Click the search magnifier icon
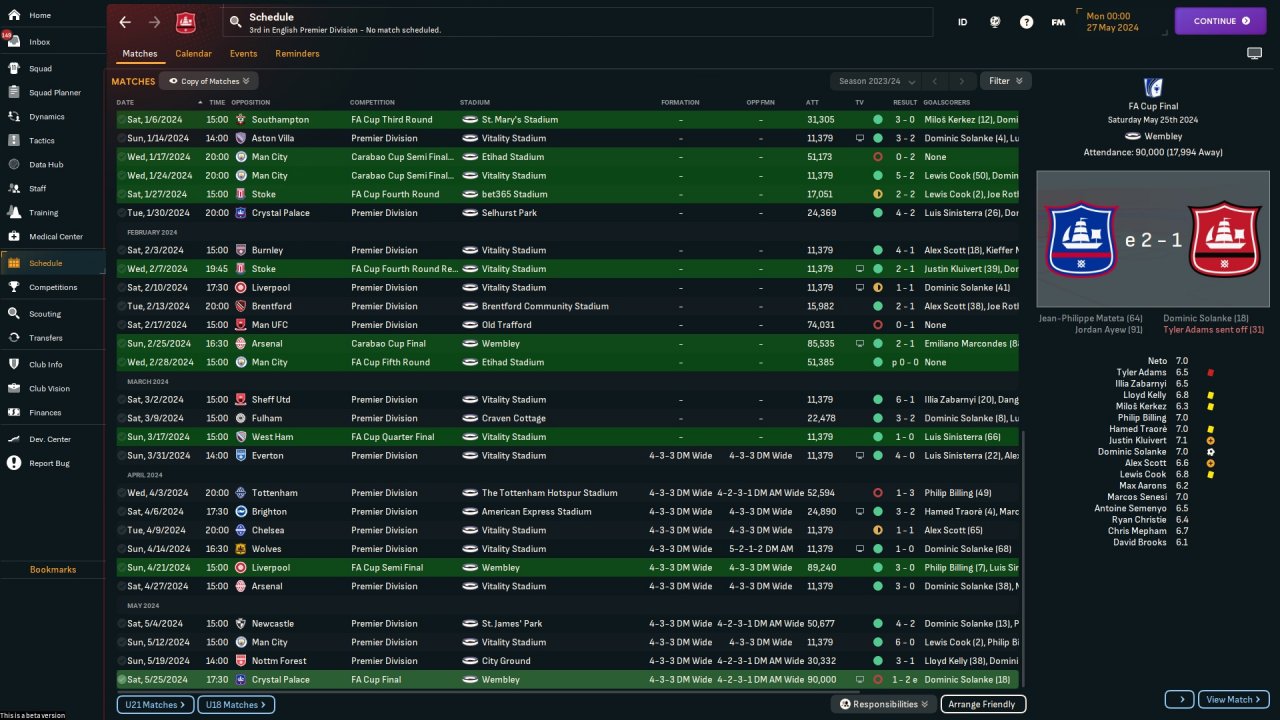The image size is (1280, 720). [x=235, y=21]
